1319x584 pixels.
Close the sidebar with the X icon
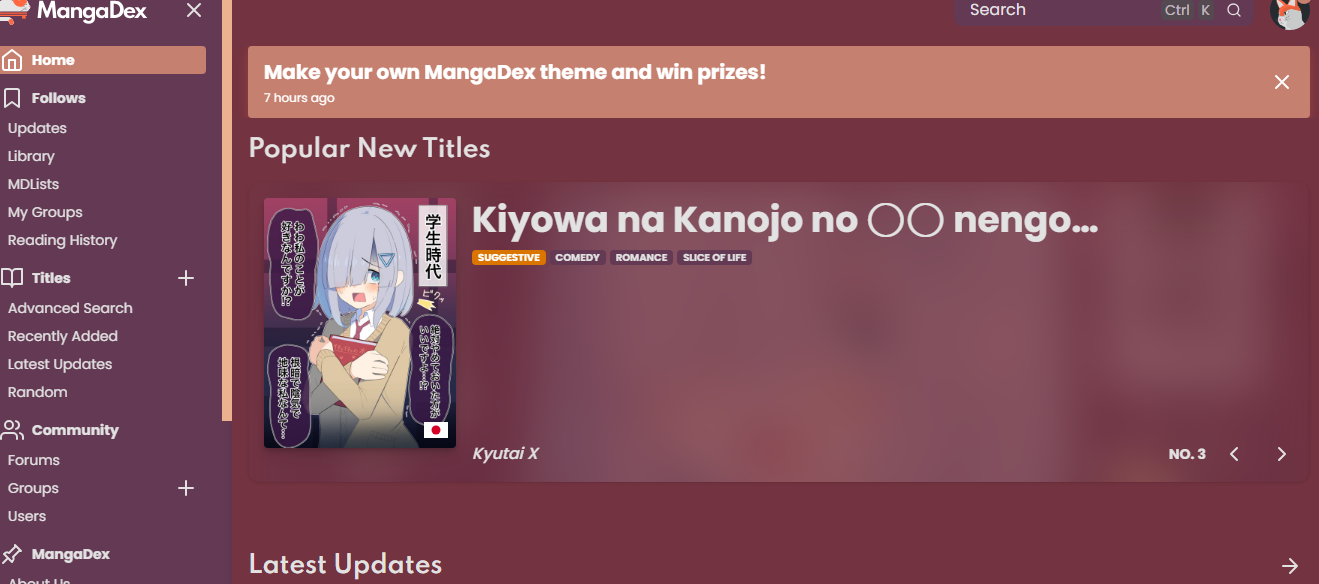click(194, 11)
